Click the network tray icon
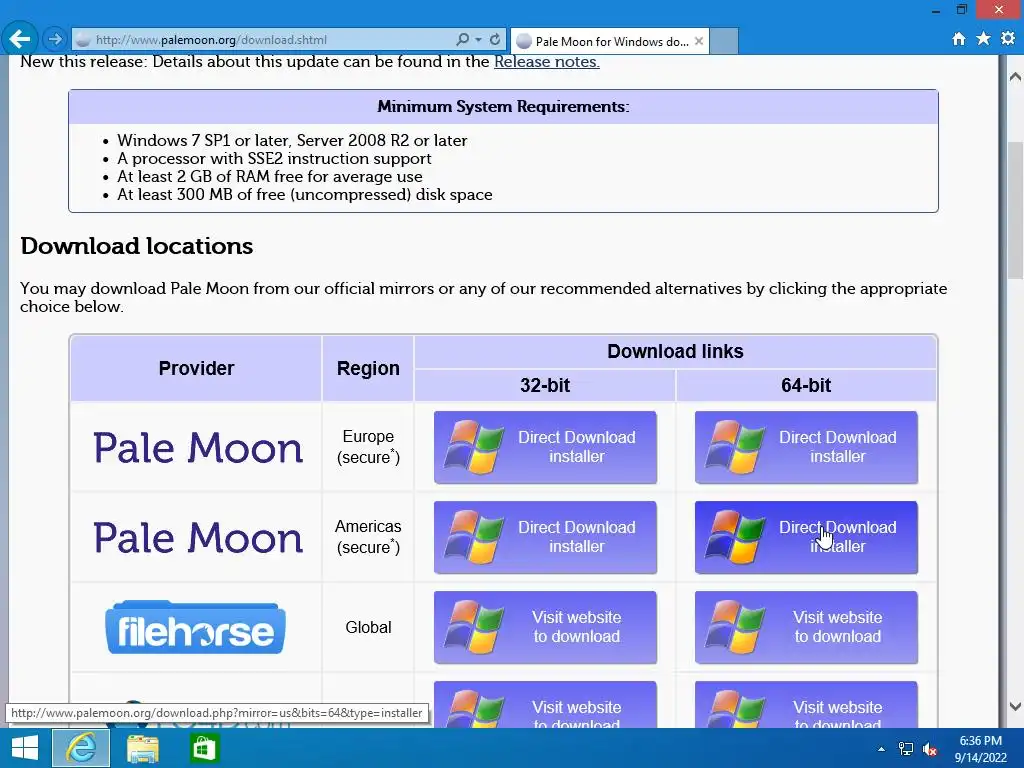The height and width of the screenshot is (768, 1024). 905,749
